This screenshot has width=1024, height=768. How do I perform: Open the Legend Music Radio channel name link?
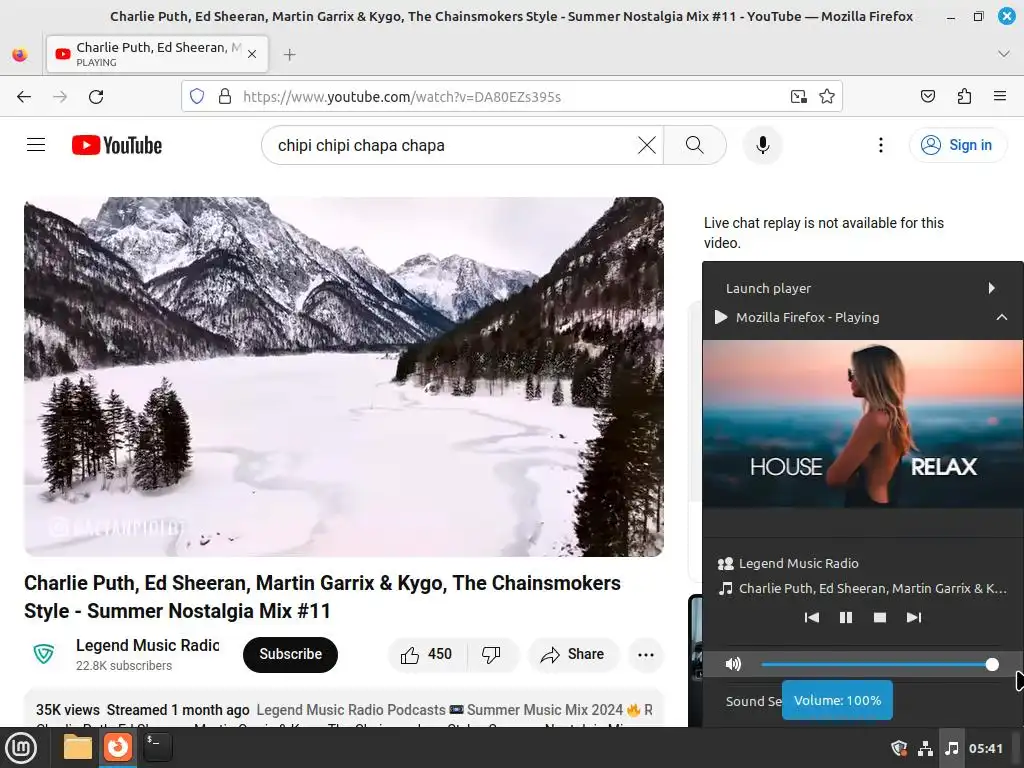tap(148, 645)
